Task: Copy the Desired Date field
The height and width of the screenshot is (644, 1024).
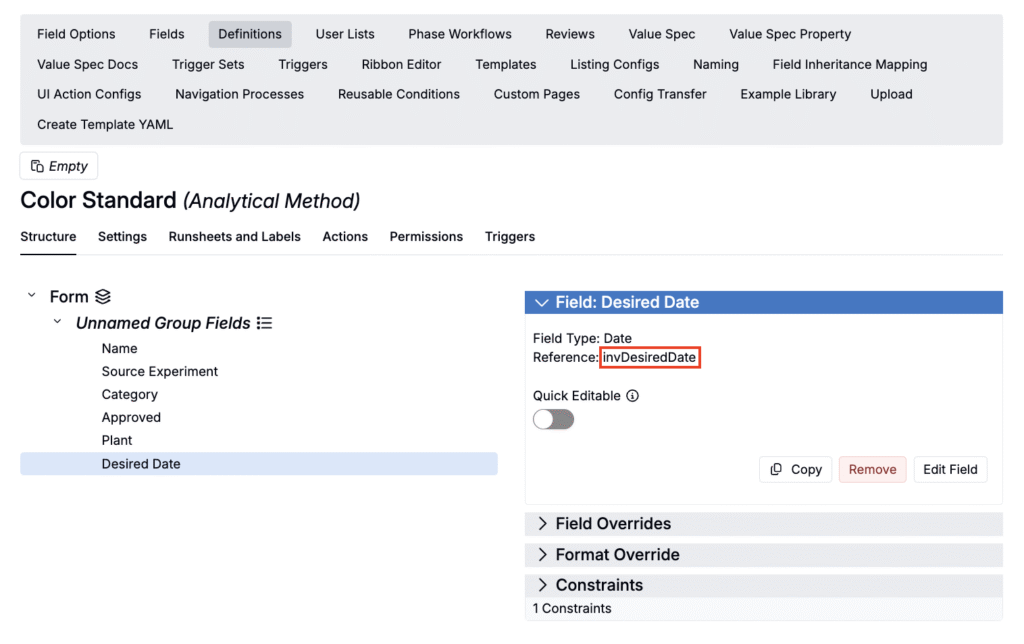Action: (x=796, y=469)
